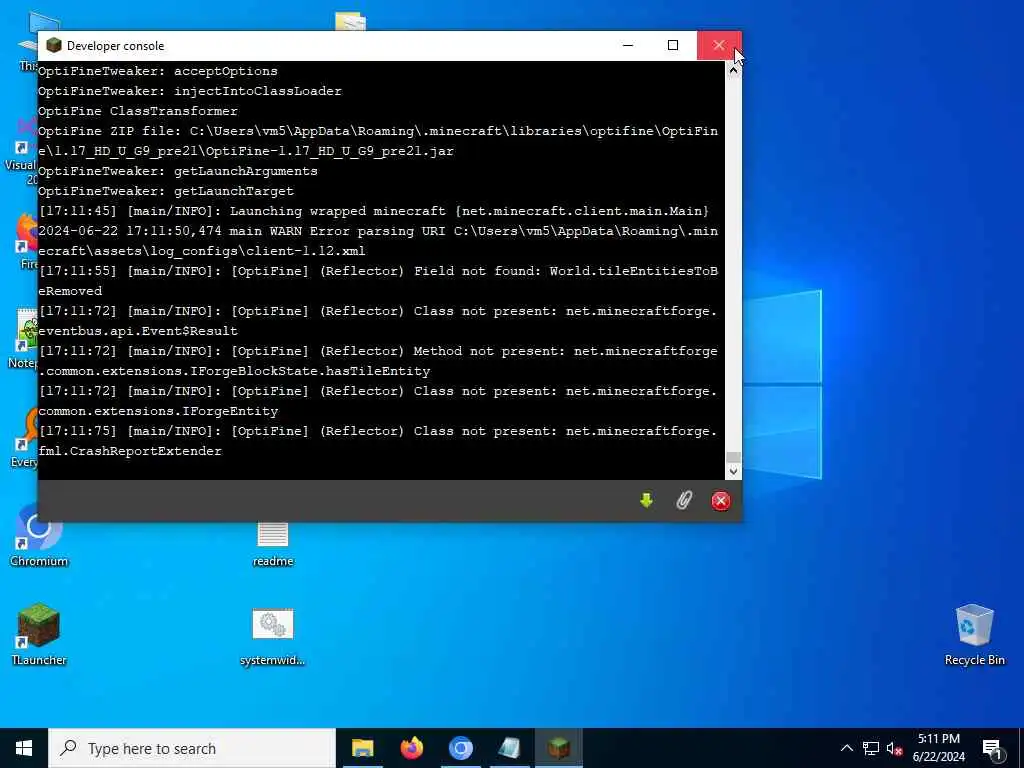This screenshot has height=768, width=1024.
Task: Click the console scrollbar up arrow
Action: (x=733, y=69)
